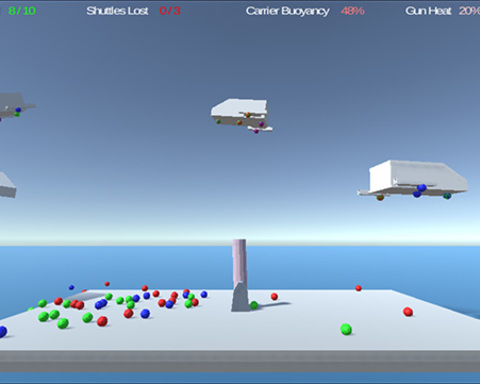Viewport: 480px width, 384px height.
Task: Click the "Carrier Buoyancy" label
Action: [288, 11]
